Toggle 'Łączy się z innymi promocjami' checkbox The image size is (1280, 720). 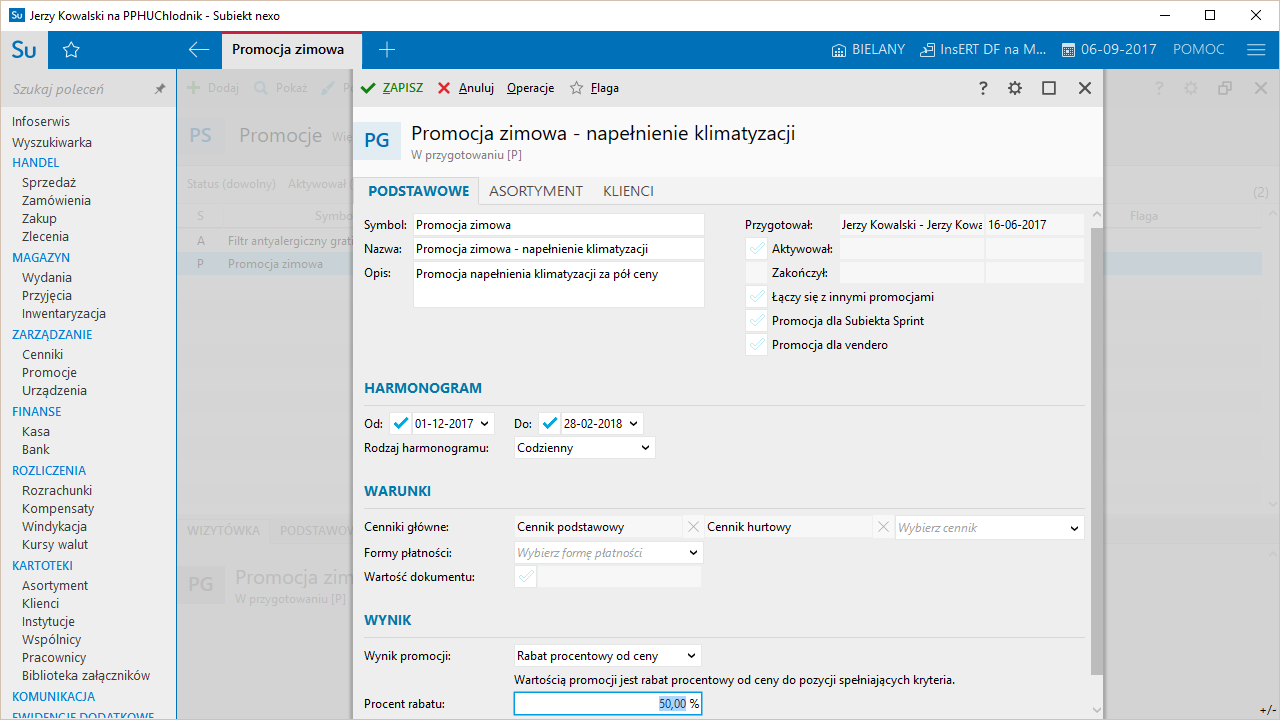point(756,297)
